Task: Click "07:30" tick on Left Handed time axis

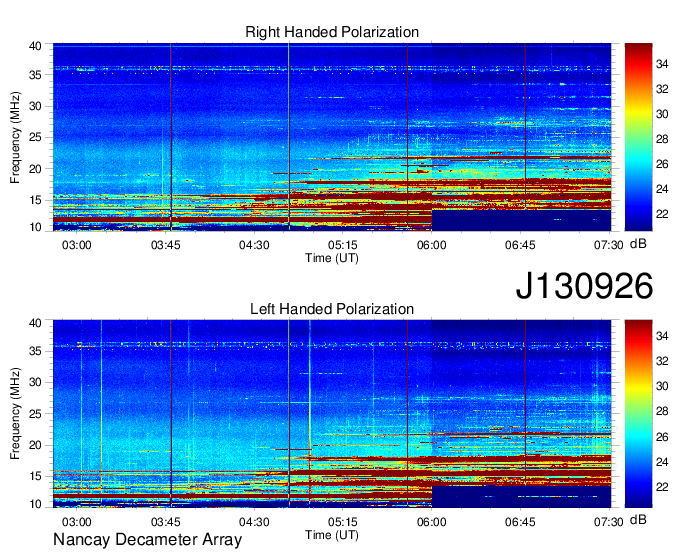Action: [608, 522]
